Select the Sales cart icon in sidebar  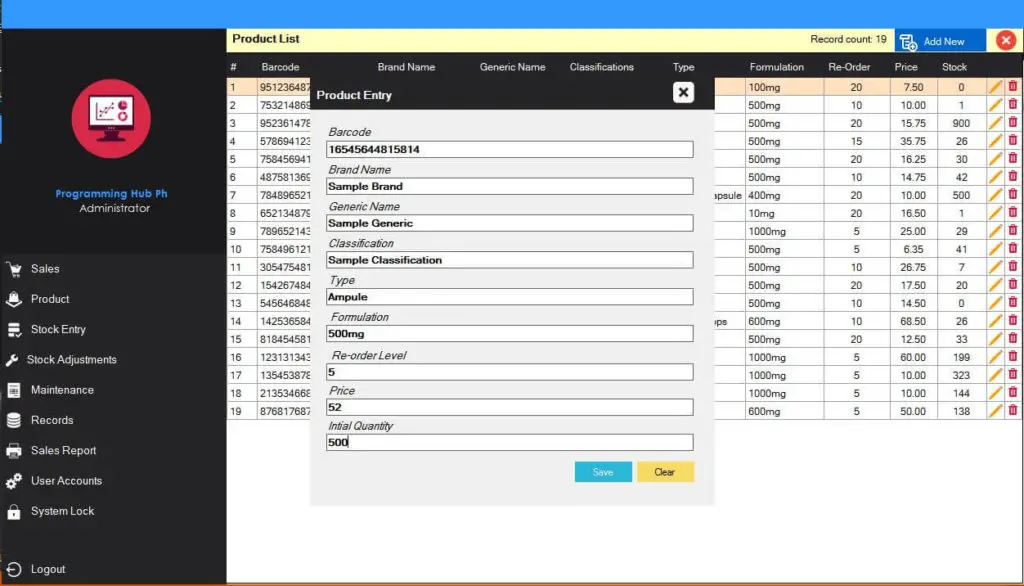pyautogui.click(x=15, y=268)
